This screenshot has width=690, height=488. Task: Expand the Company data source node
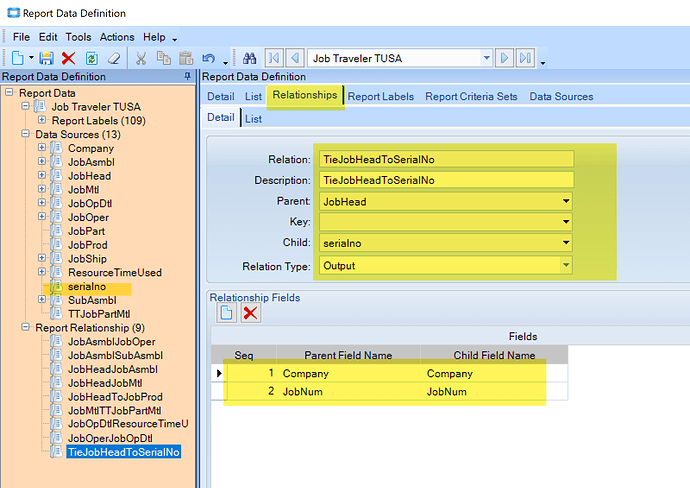(x=42, y=147)
